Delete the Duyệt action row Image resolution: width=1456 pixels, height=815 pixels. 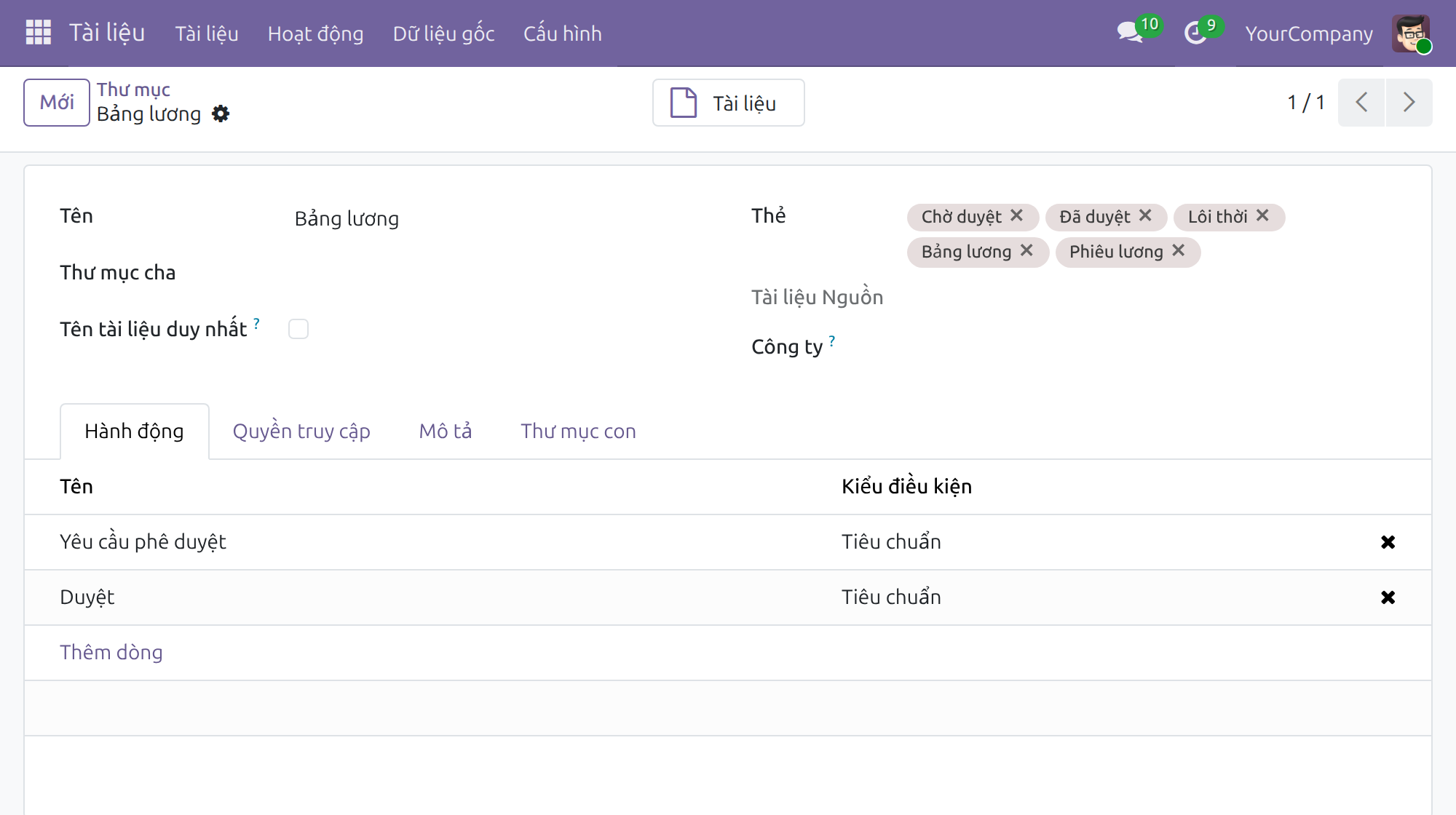point(1388,597)
